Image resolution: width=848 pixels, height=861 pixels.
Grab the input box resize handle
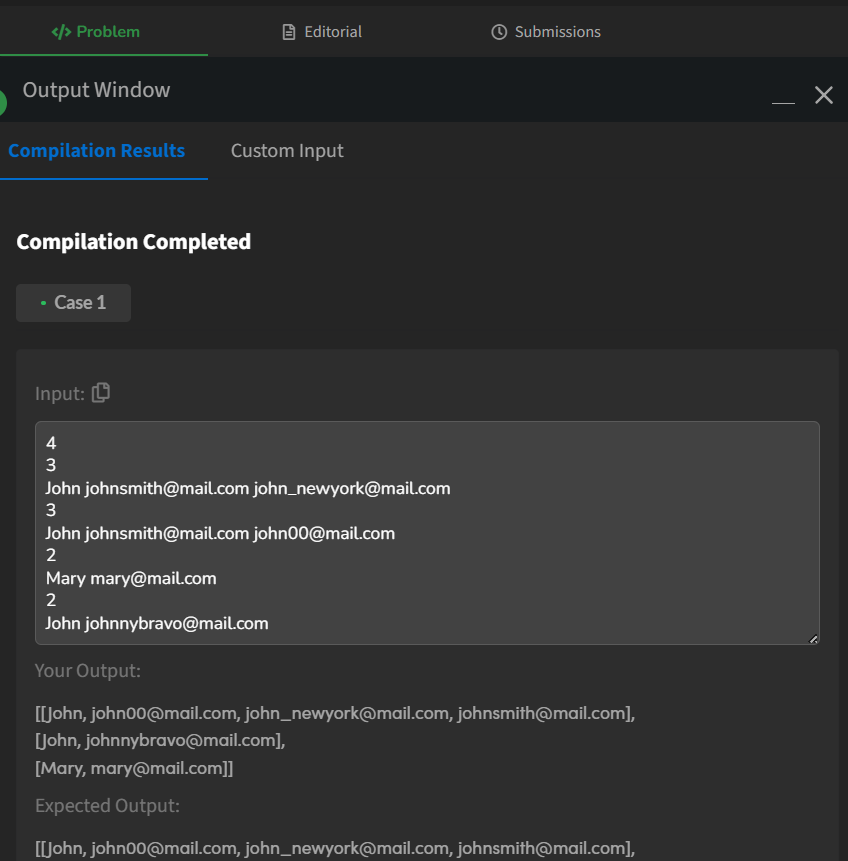[813, 639]
